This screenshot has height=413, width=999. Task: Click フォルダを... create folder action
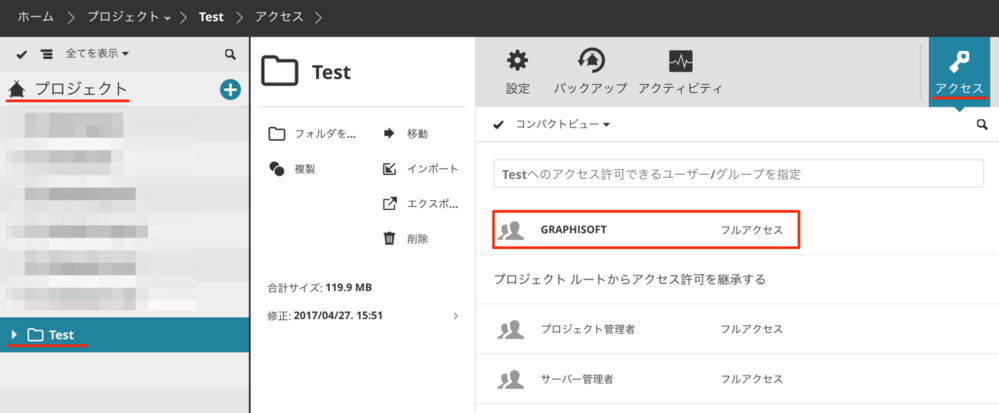312,134
